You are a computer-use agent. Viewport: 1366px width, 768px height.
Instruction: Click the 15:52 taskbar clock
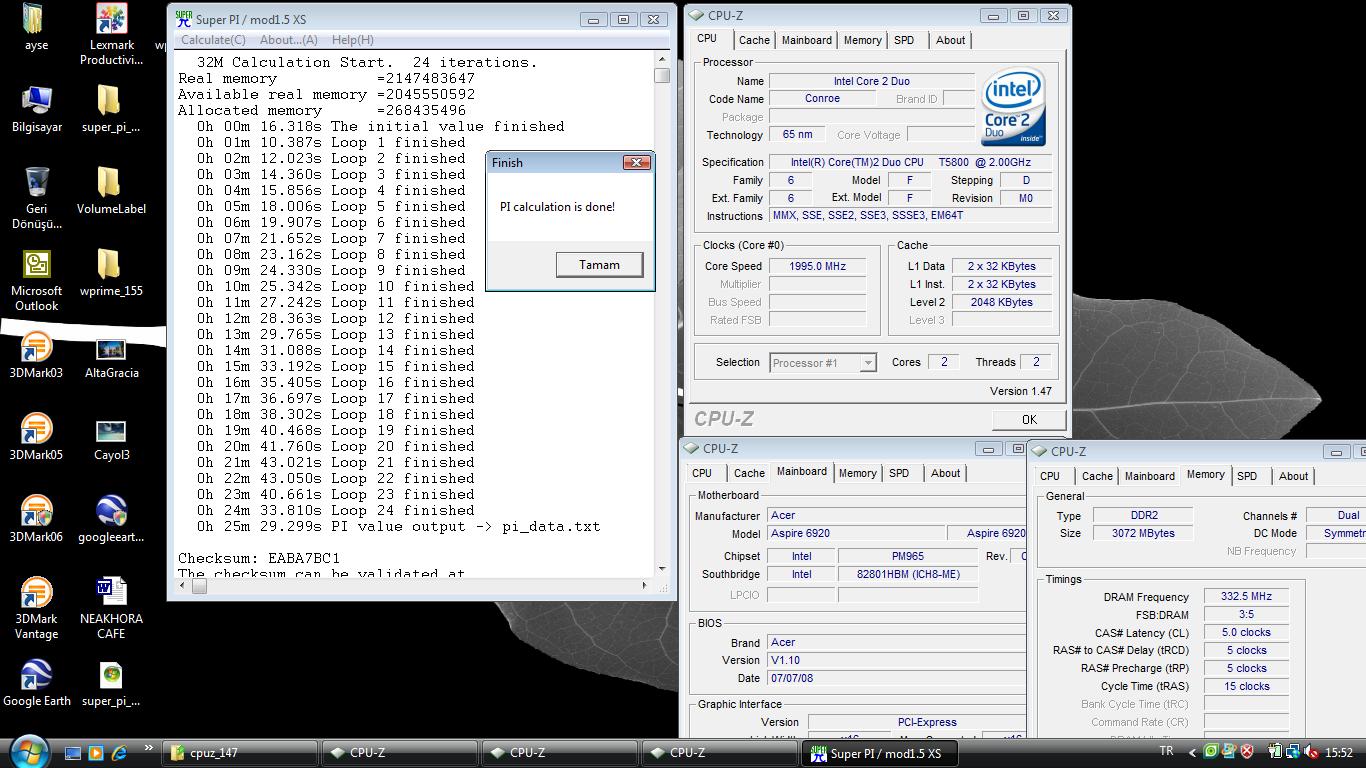[1339, 753]
